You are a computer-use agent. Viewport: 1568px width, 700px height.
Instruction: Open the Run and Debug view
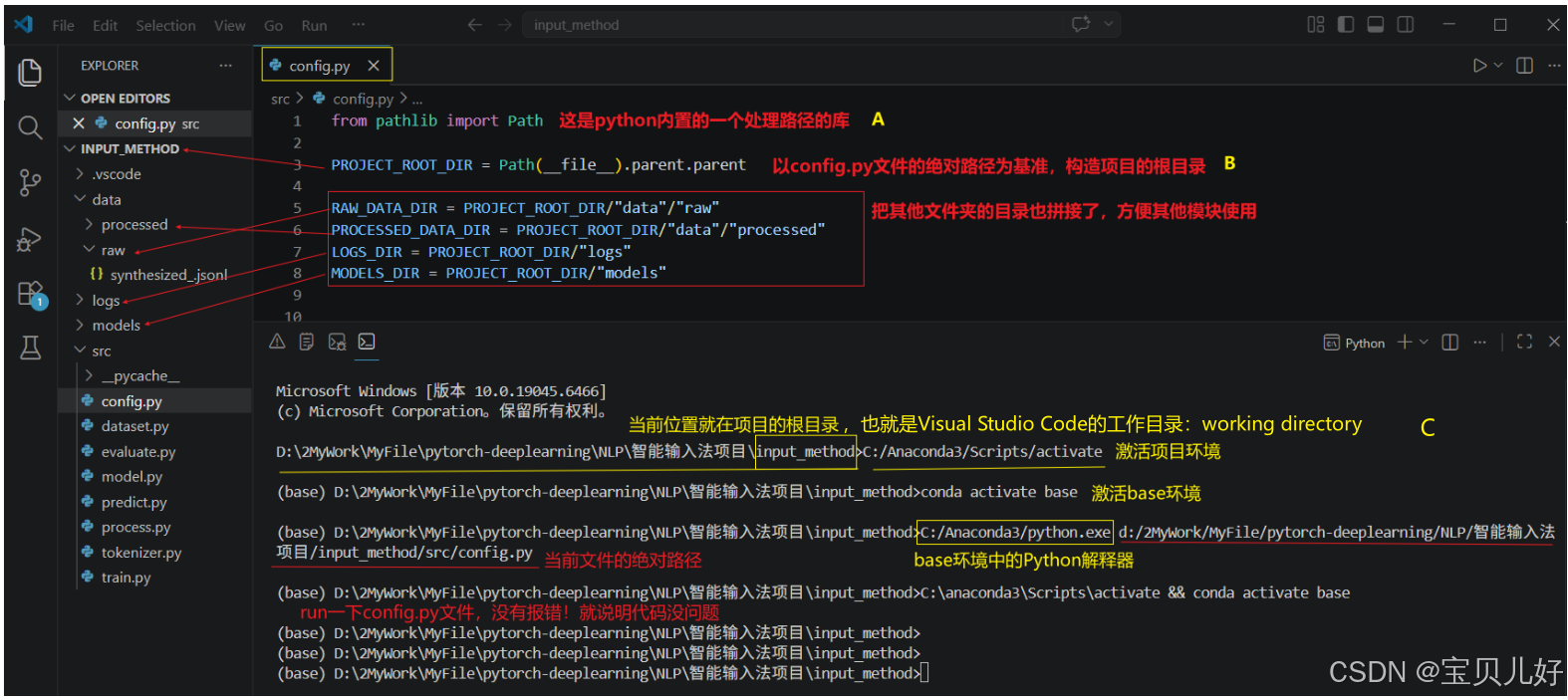(30, 240)
